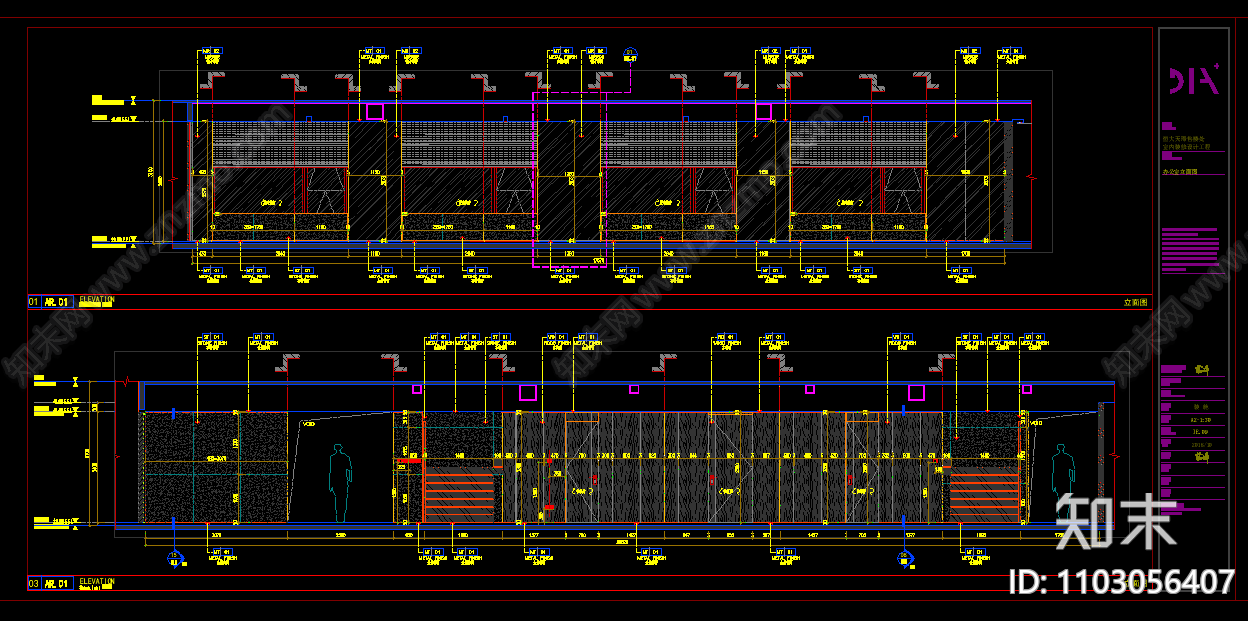This screenshot has height=621, width=1248.
Task: Click the drawing number box reading 03
Action: pos(34,584)
